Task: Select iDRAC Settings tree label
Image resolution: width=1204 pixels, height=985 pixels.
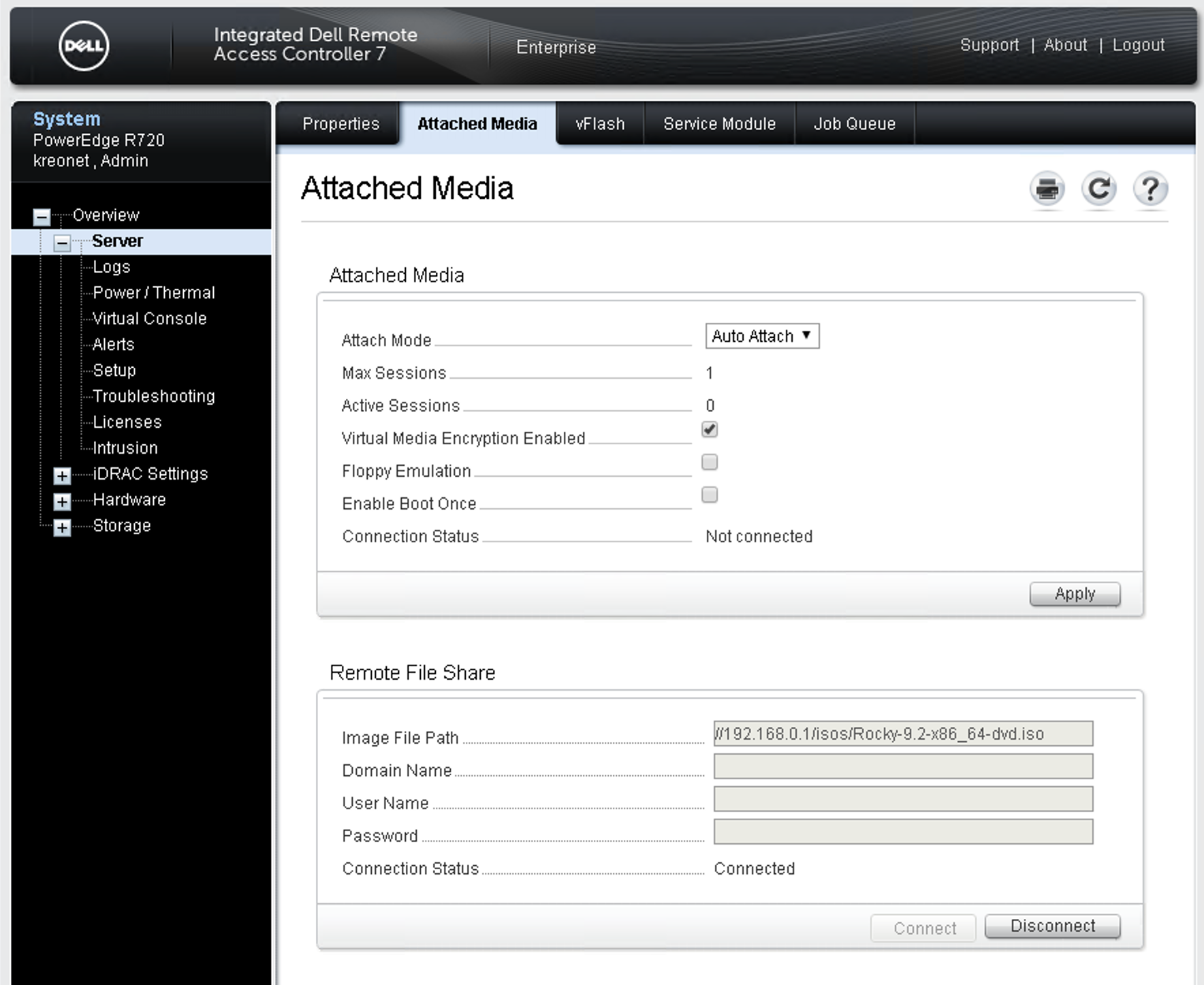Action: 150,474
